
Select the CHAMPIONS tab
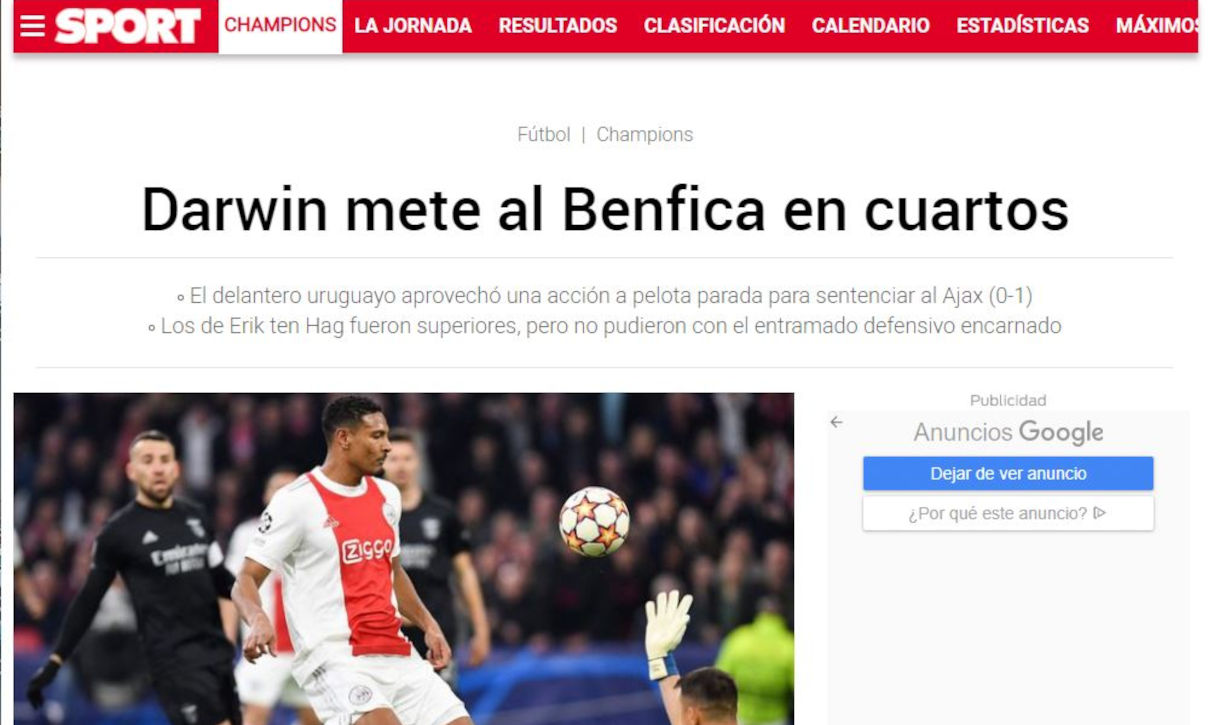280,26
